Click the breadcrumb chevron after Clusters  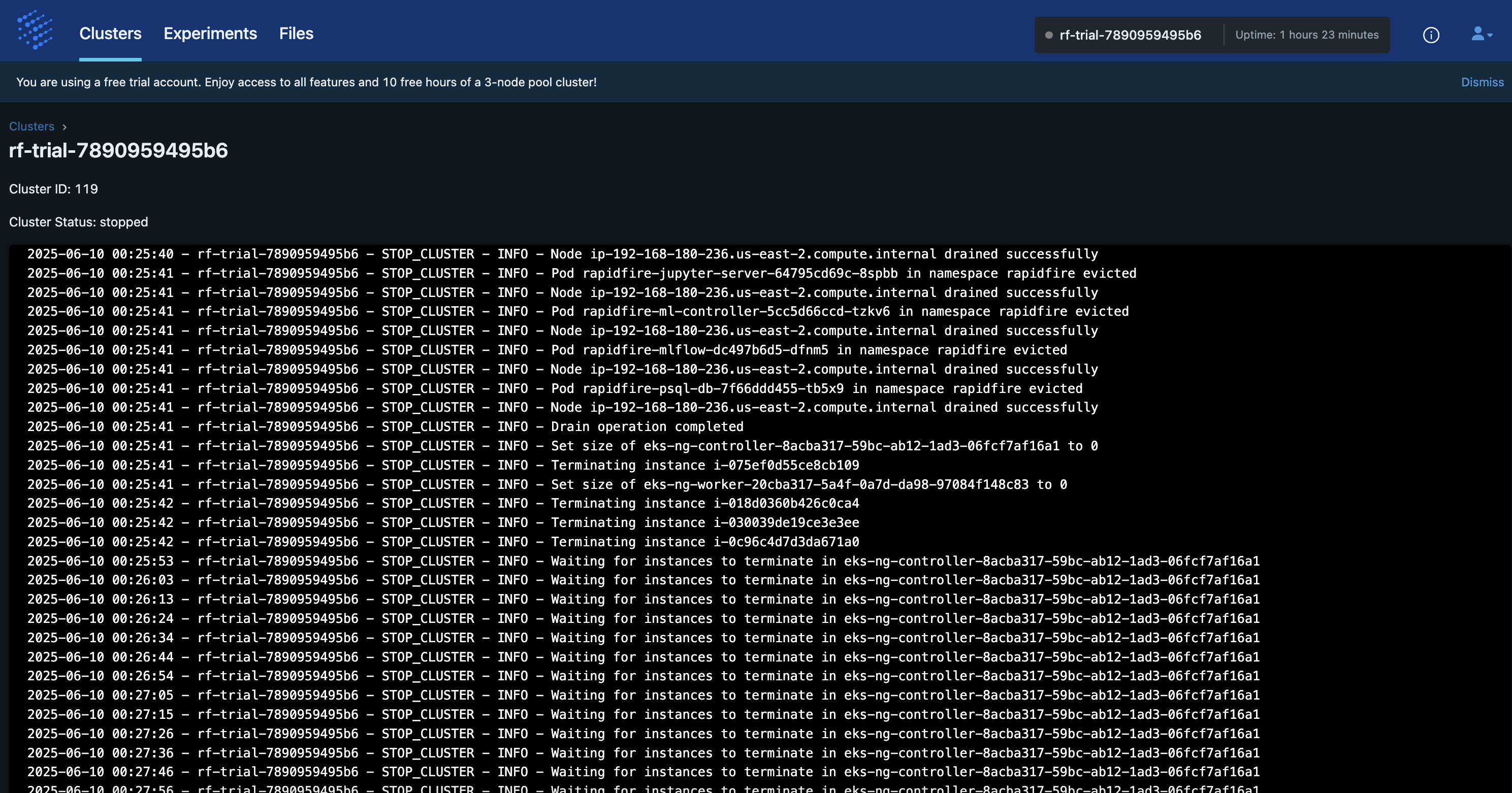tap(65, 127)
